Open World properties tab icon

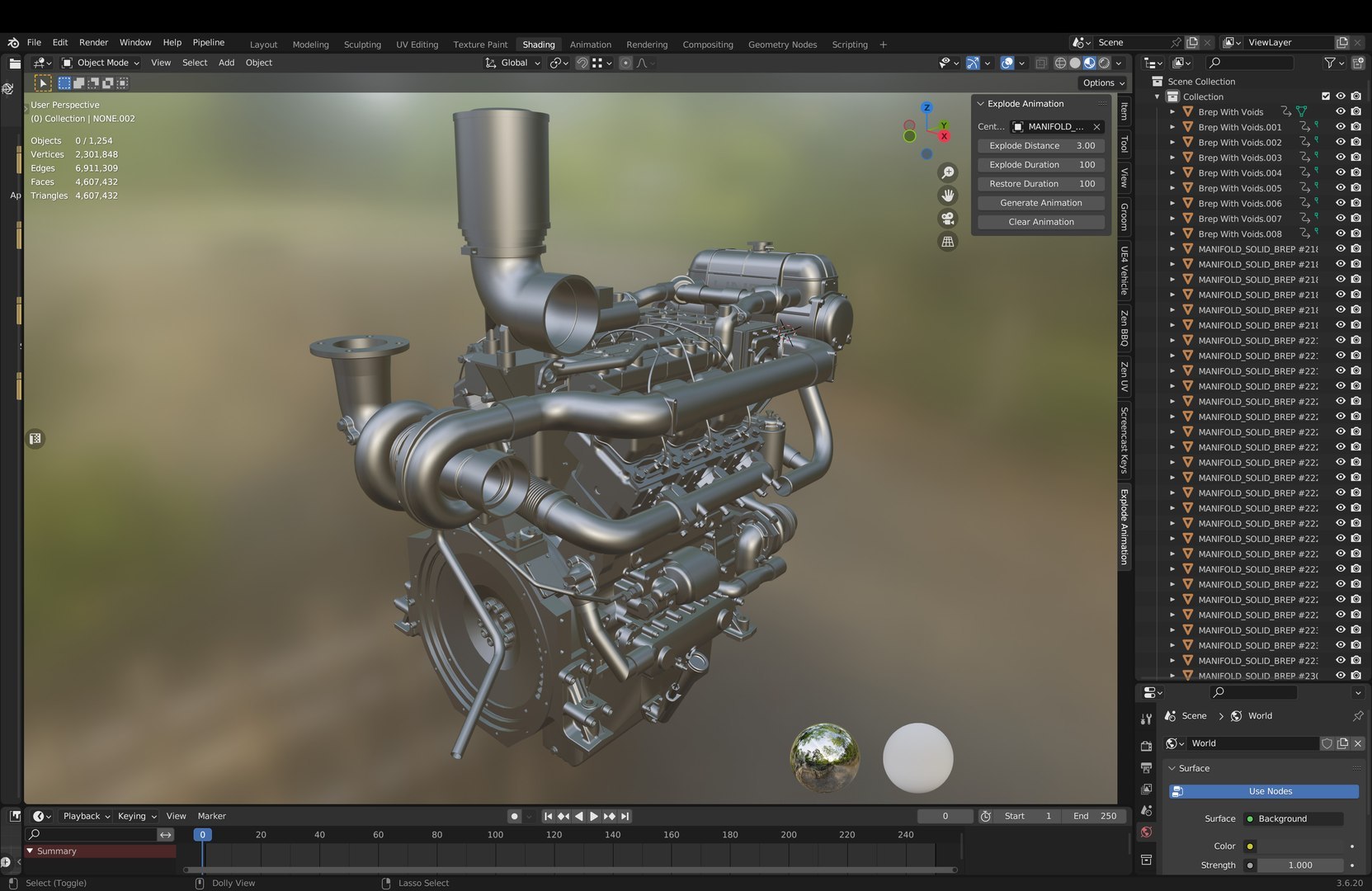pos(1146,832)
